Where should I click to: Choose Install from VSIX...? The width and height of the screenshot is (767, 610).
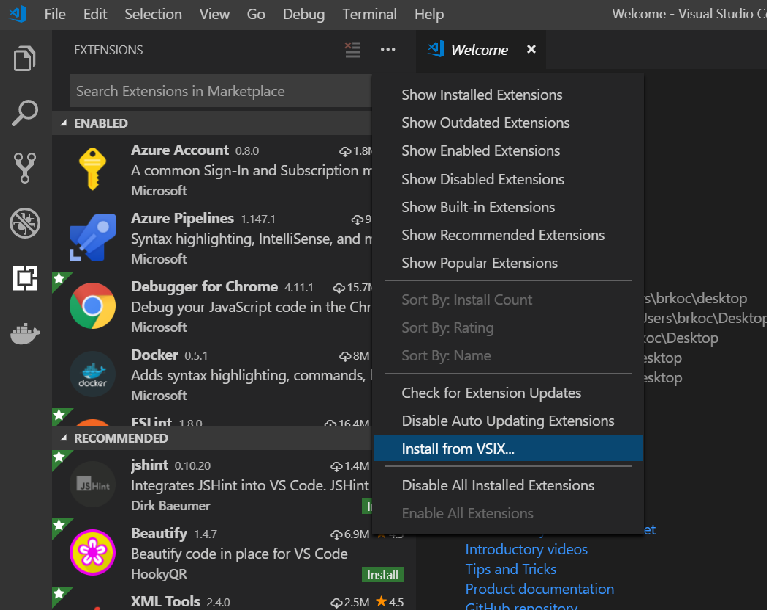point(508,449)
